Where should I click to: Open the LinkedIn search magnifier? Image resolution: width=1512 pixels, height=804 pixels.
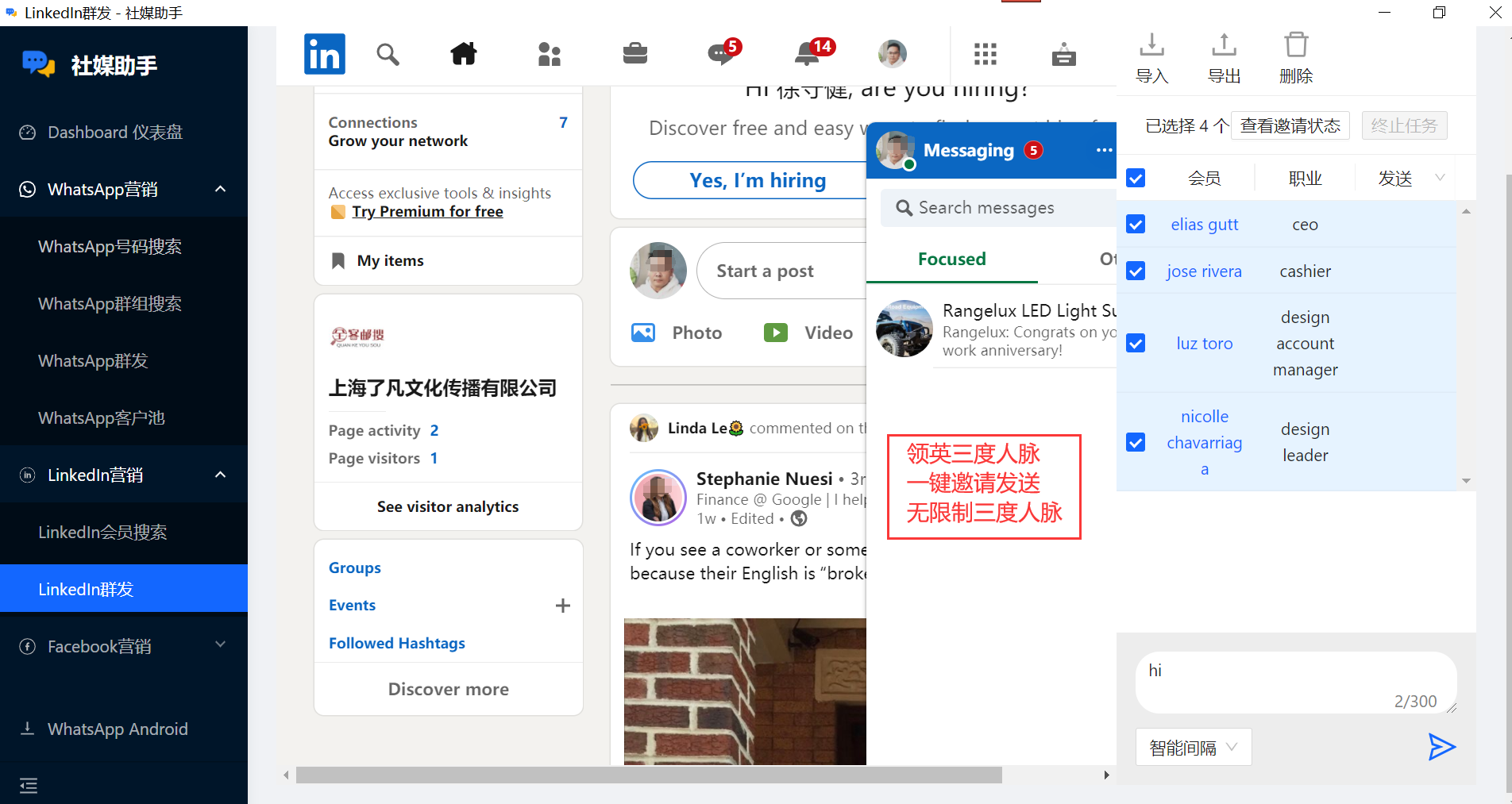tap(388, 54)
